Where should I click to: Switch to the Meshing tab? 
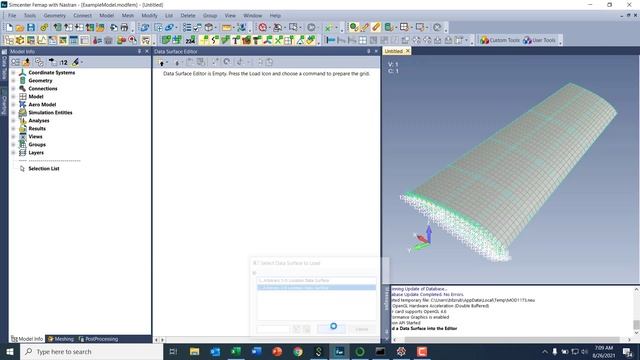point(61,339)
